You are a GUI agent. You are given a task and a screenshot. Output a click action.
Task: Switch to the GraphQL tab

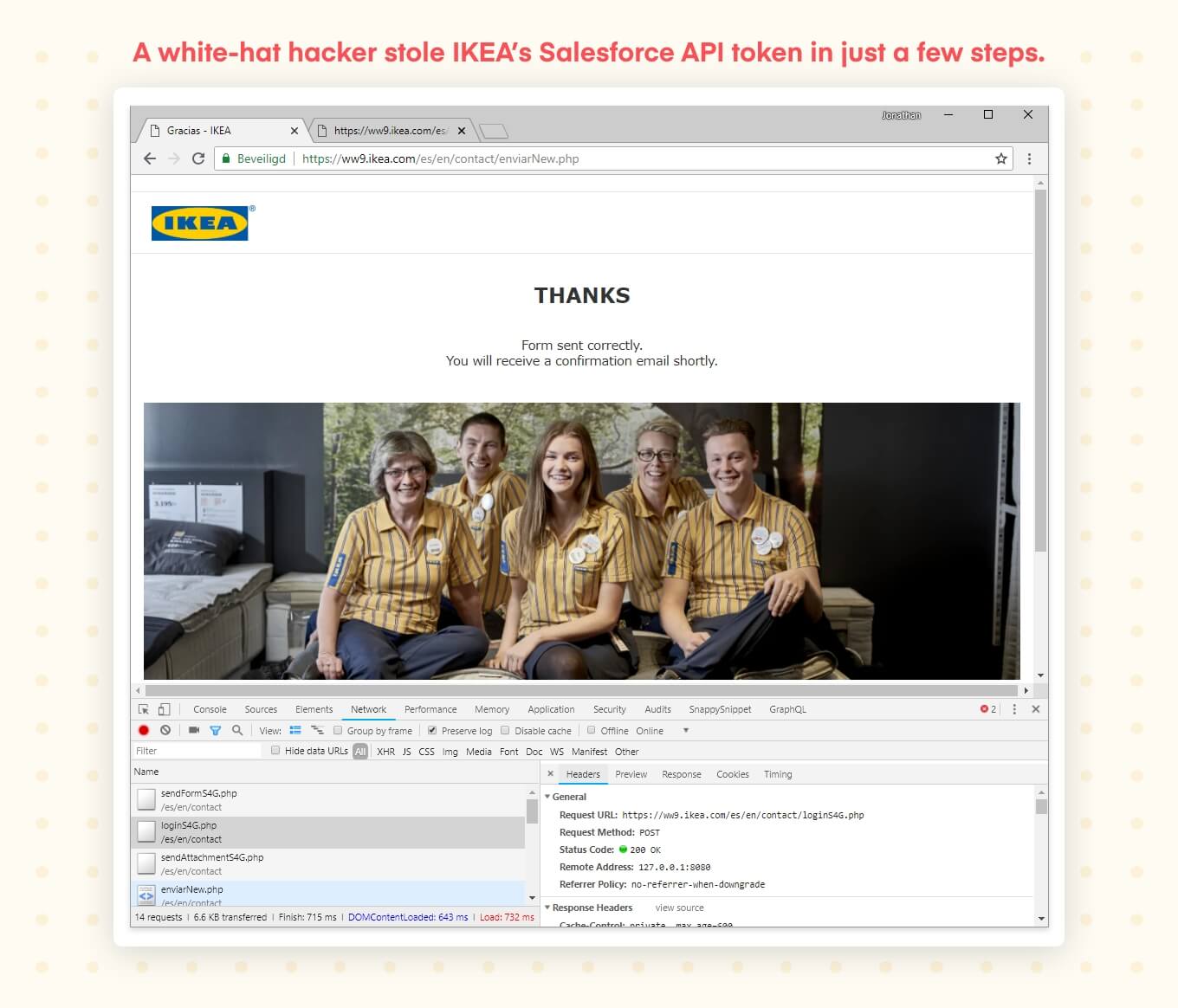[x=787, y=709]
